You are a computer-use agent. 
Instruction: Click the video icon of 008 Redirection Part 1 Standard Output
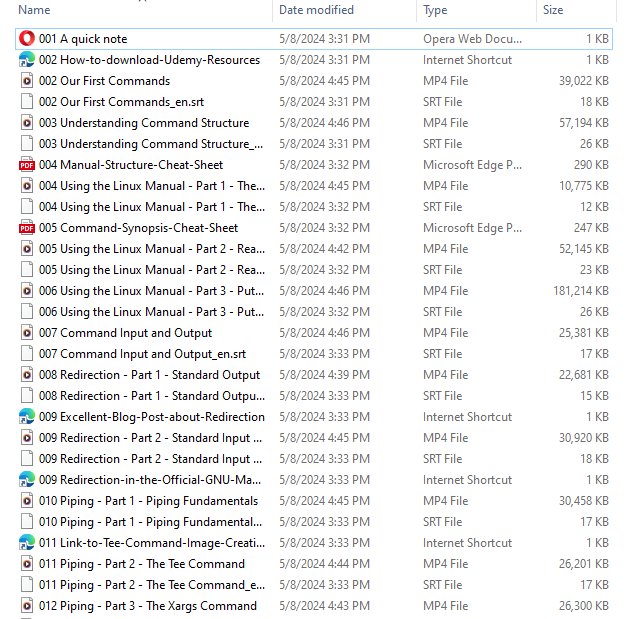(27, 375)
